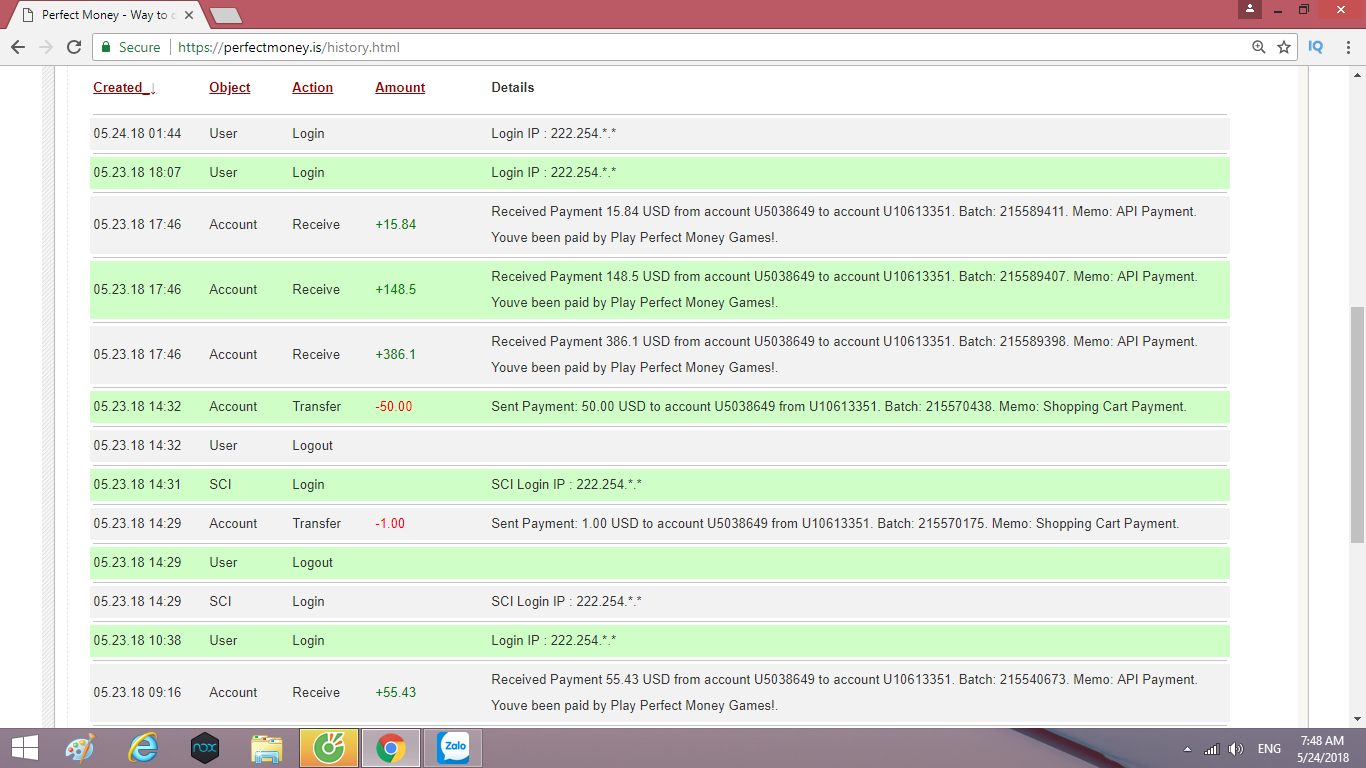
Task: Switch to Chrome in the taskbar
Action: click(391, 748)
